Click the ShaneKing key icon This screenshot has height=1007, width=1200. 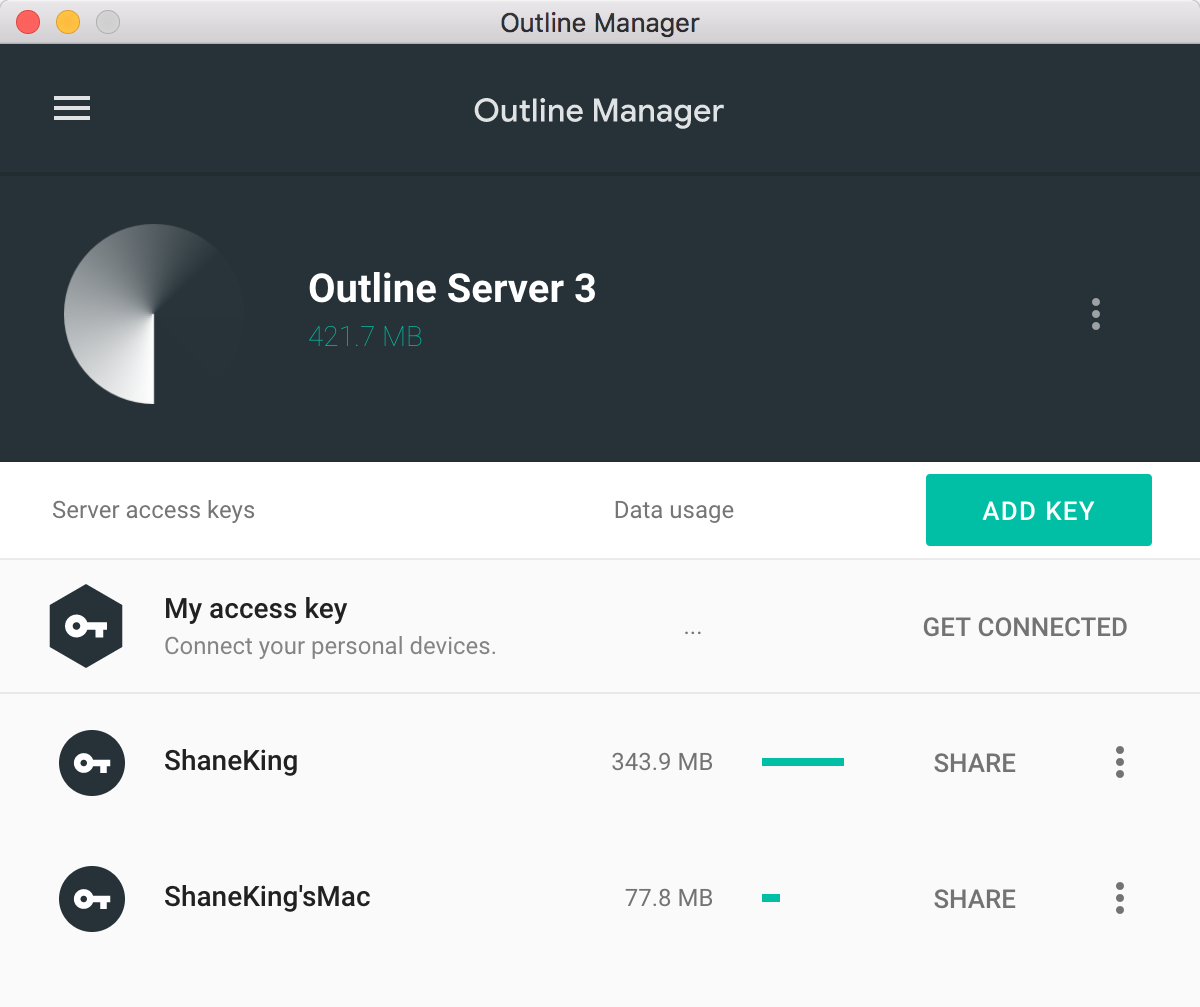92,763
